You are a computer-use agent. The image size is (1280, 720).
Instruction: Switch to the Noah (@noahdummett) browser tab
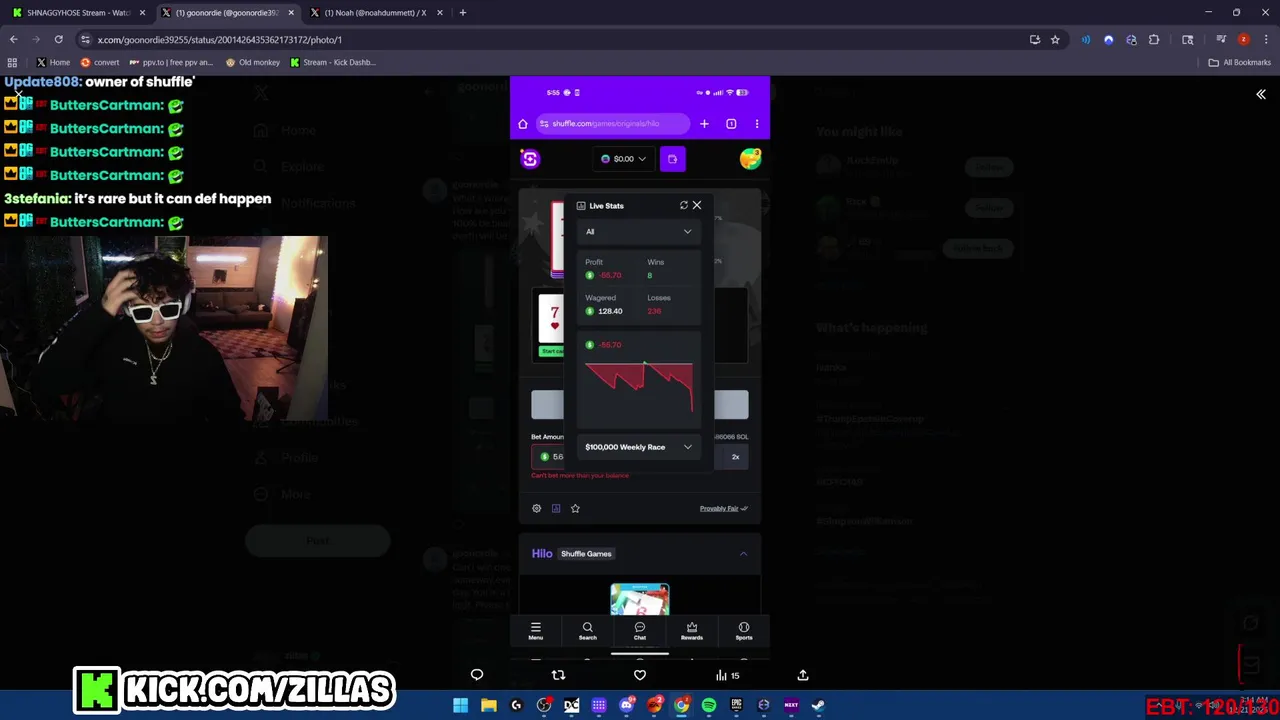377,13
